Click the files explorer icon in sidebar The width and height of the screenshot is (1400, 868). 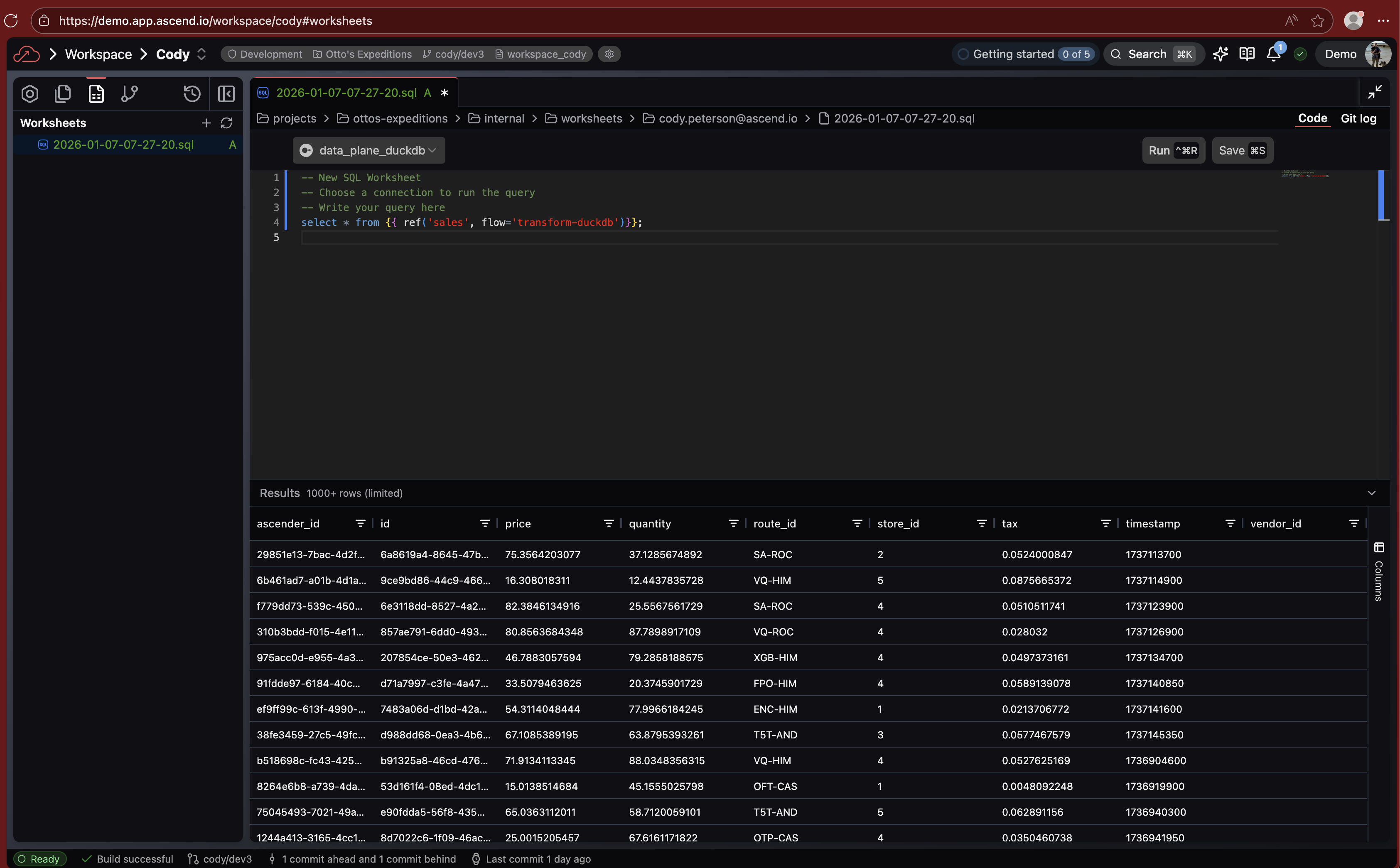(63, 93)
